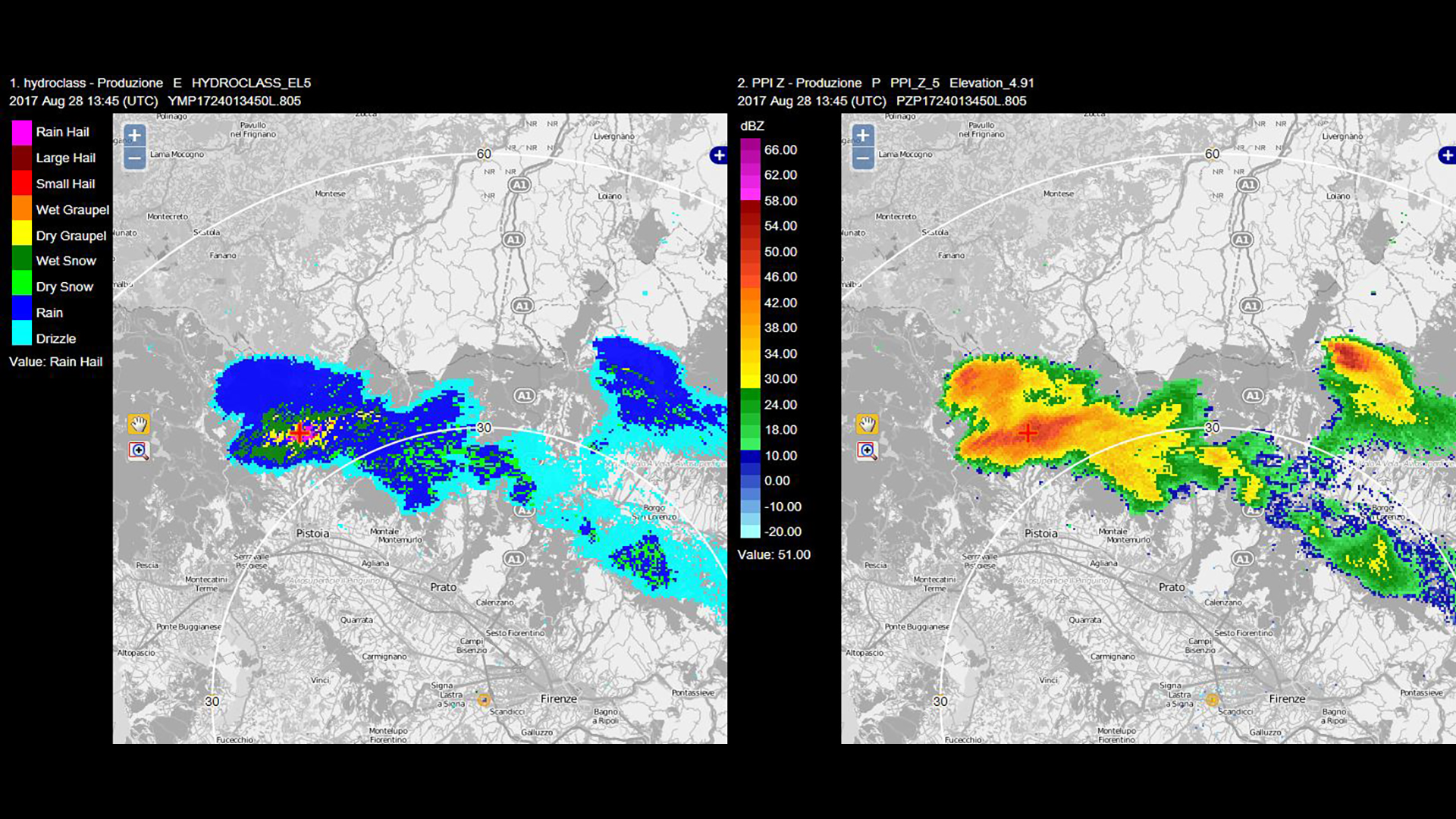1456x819 pixels.
Task: Click the Prato label on hydroclass map
Action: pyautogui.click(x=444, y=587)
